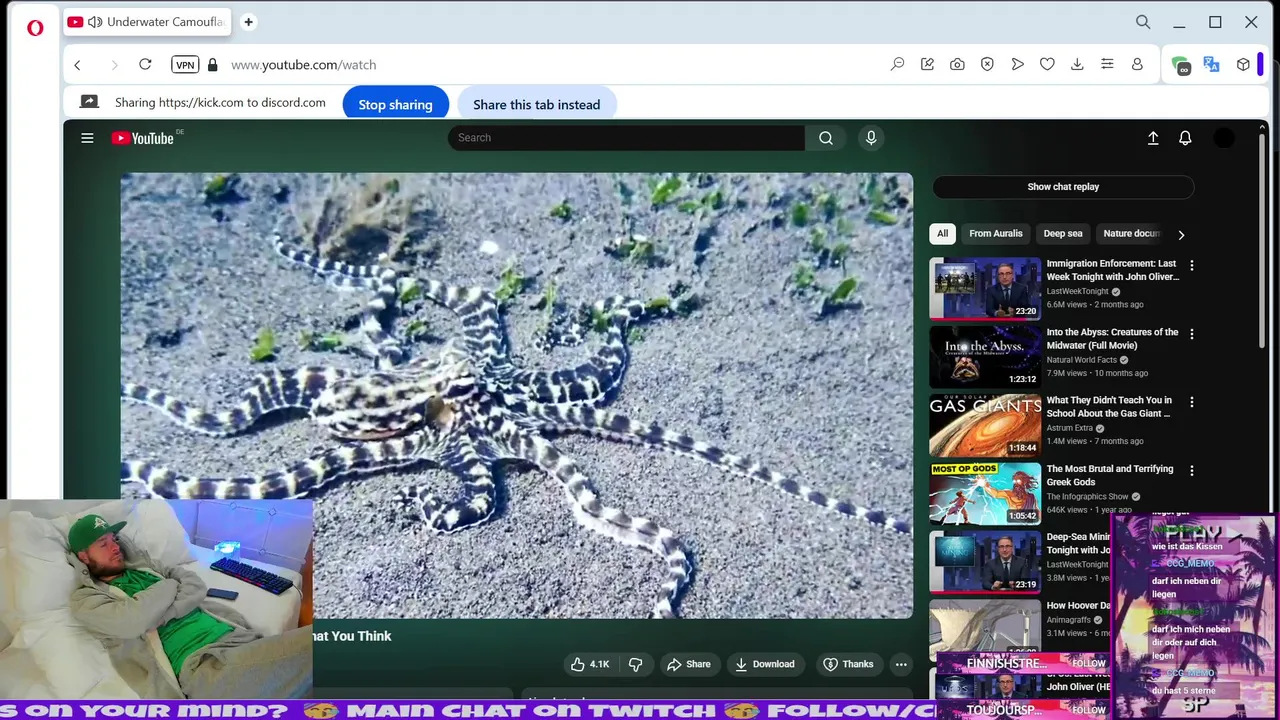Screen dimensions: 1280x720
Task: Click Natural World Facts channel name
Action: [x=1081, y=360]
